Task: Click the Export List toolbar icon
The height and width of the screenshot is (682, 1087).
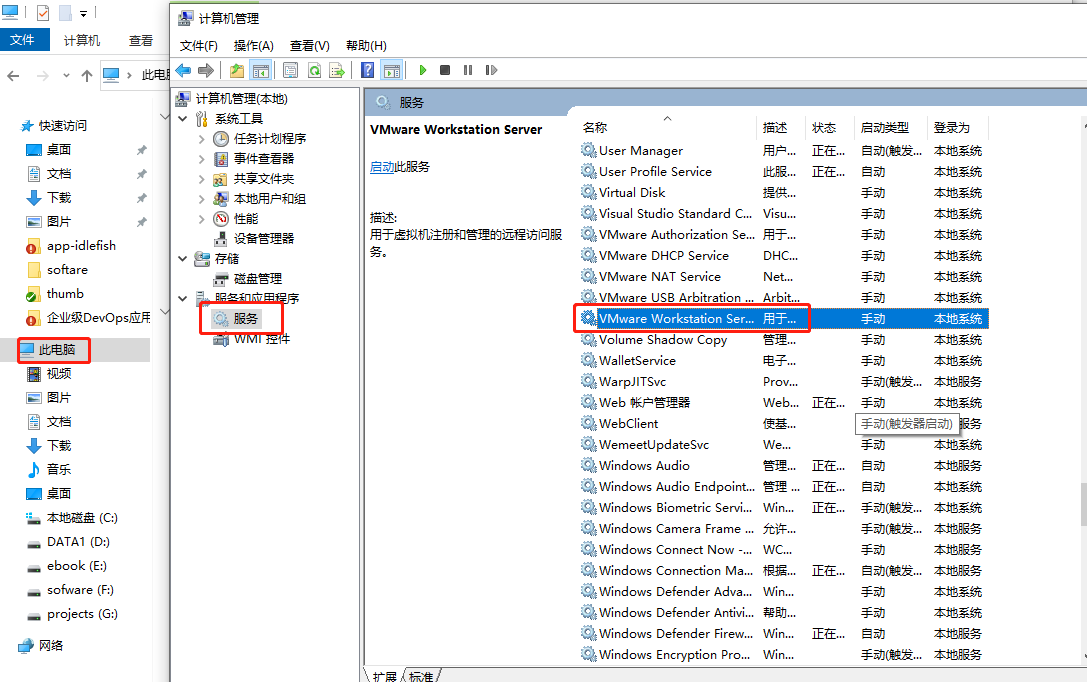Action: tap(337, 70)
